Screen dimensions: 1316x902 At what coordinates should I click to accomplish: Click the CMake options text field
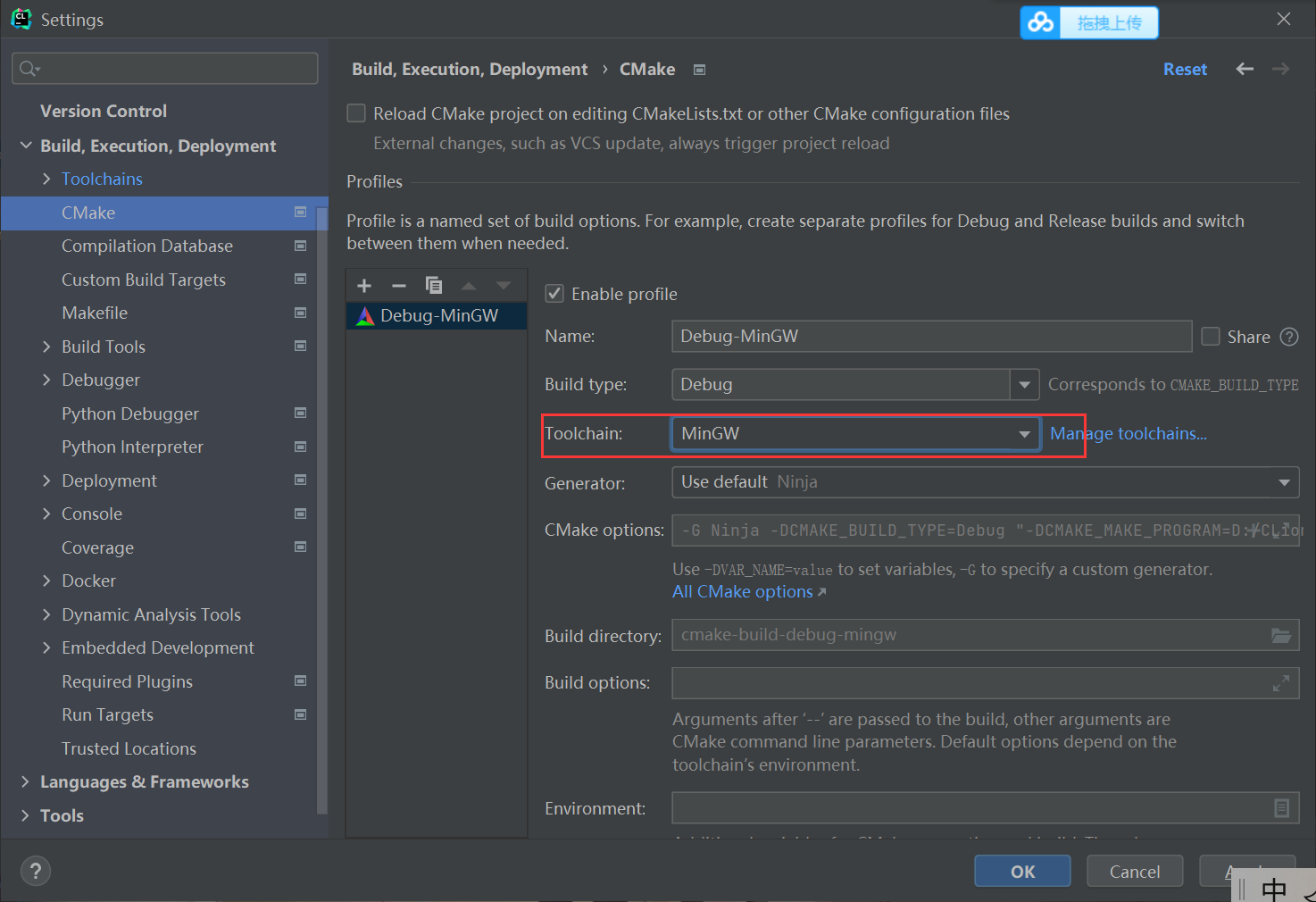point(985,530)
